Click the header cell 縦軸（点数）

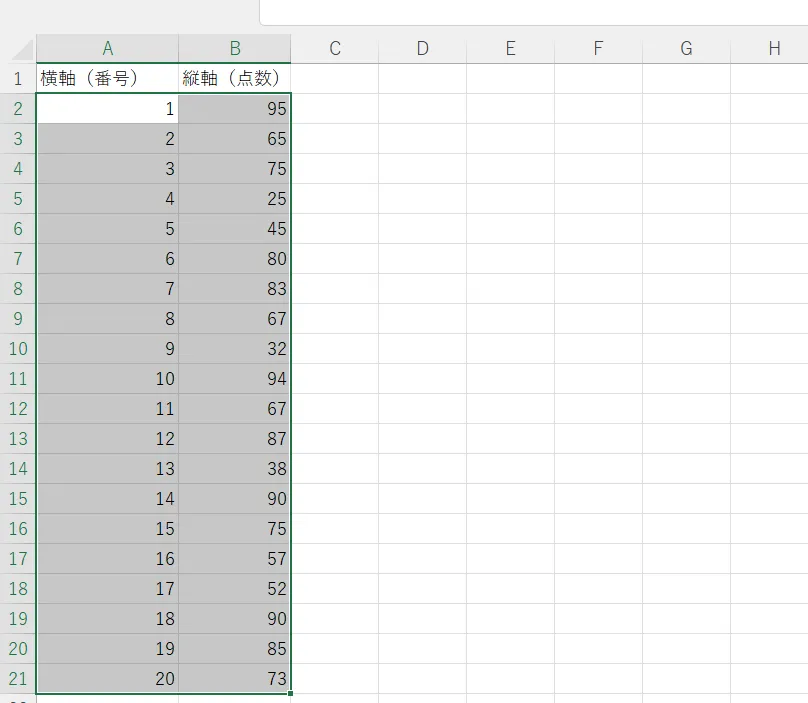[235, 79]
